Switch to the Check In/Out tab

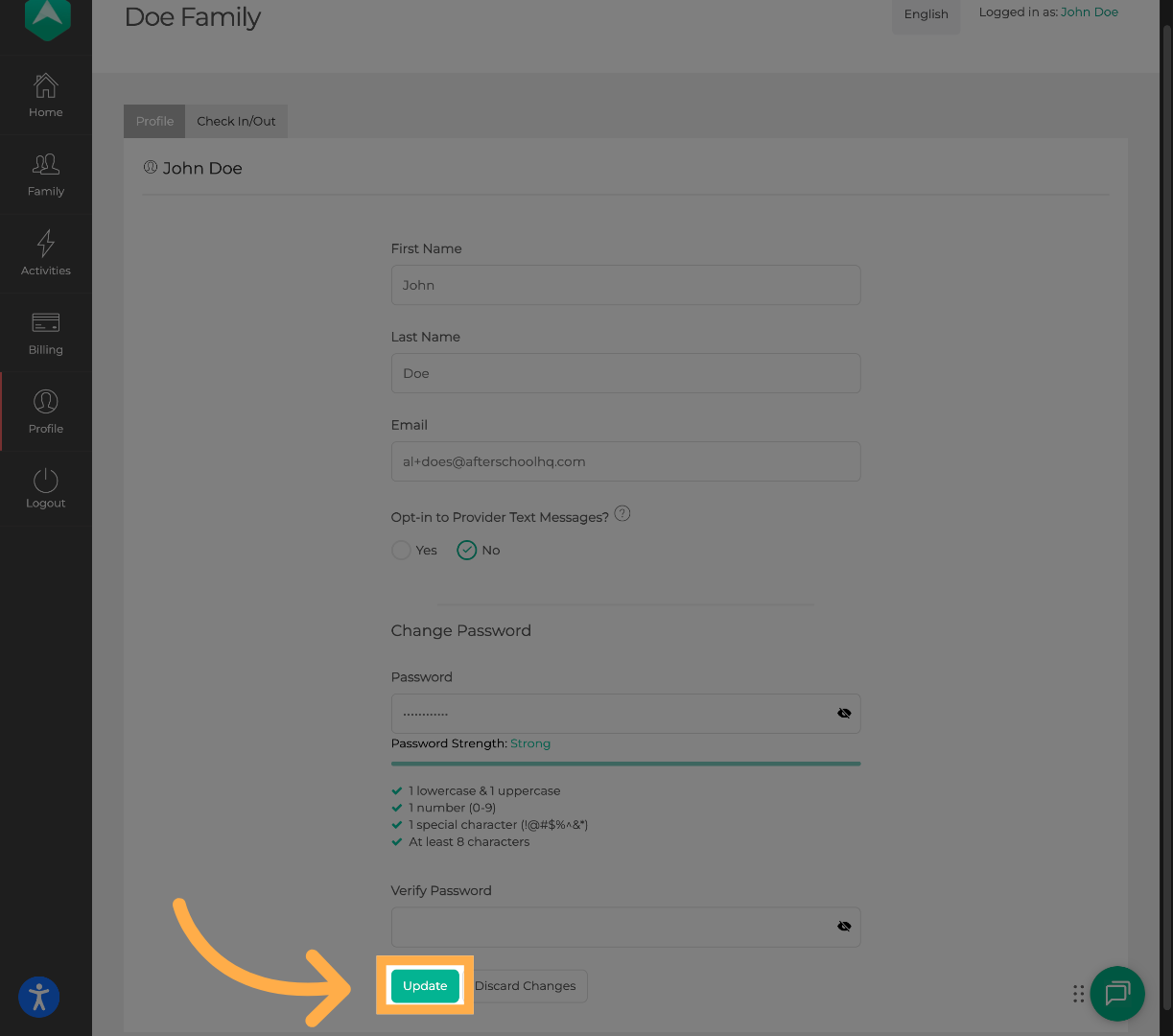(236, 121)
